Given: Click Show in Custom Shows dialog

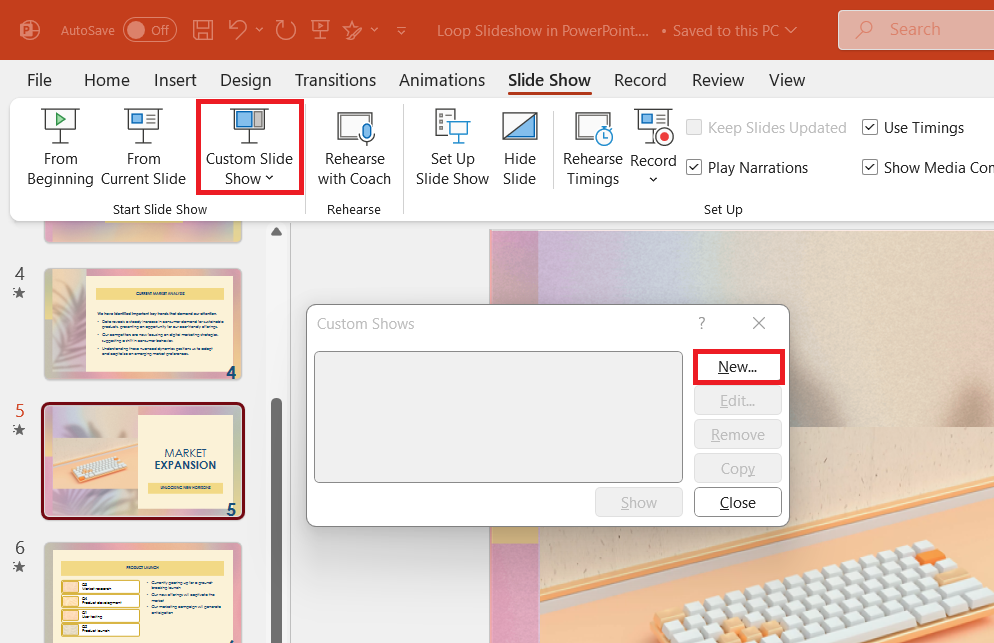Looking at the screenshot, I should [x=639, y=503].
